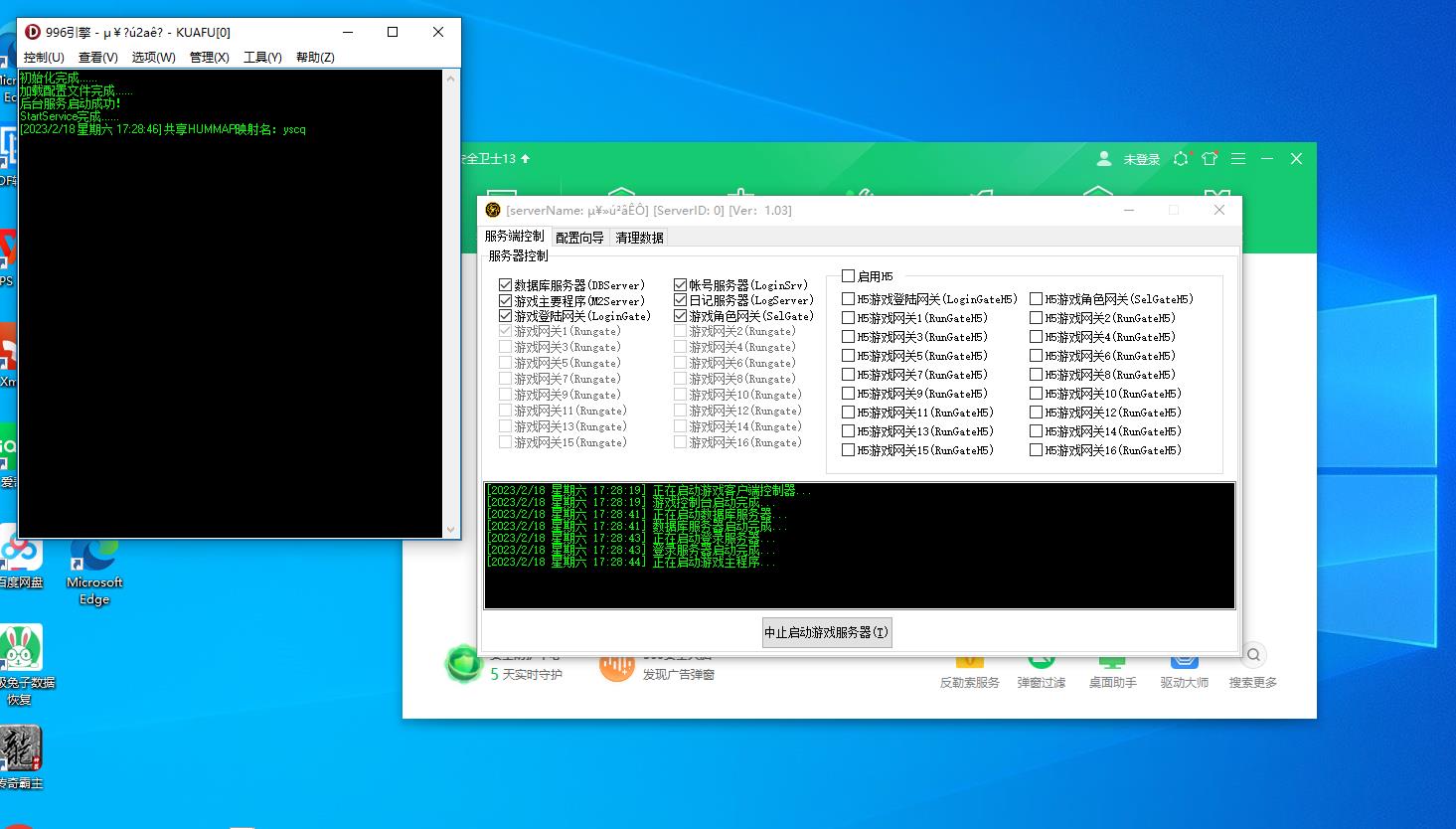Open 管理(X) menu in 996引擎 window
Viewport: 1456px width, 829px height.
coord(209,58)
